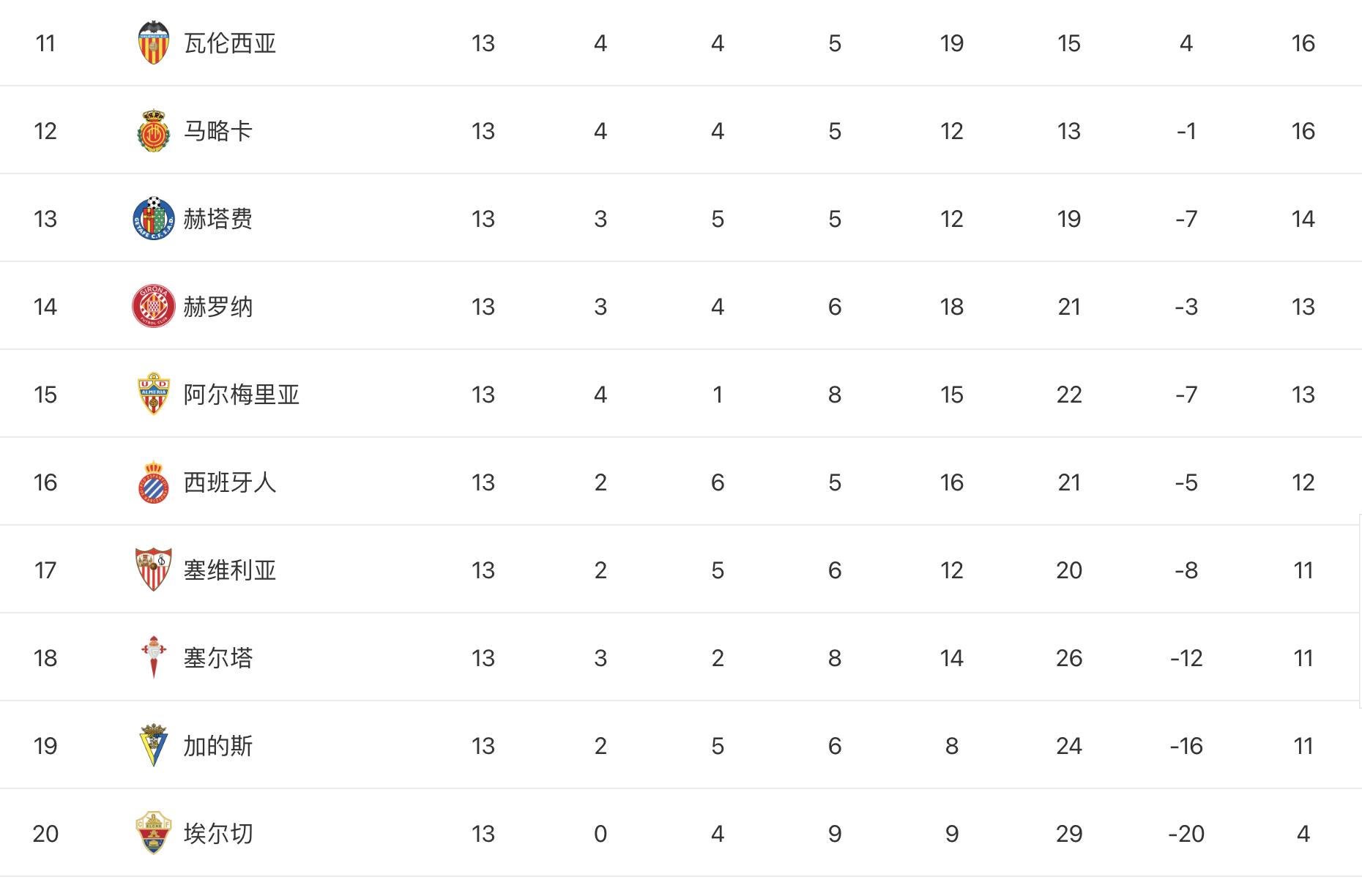1362x896 pixels.
Task: Open team link 埃尔切
Action: coord(218,834)
